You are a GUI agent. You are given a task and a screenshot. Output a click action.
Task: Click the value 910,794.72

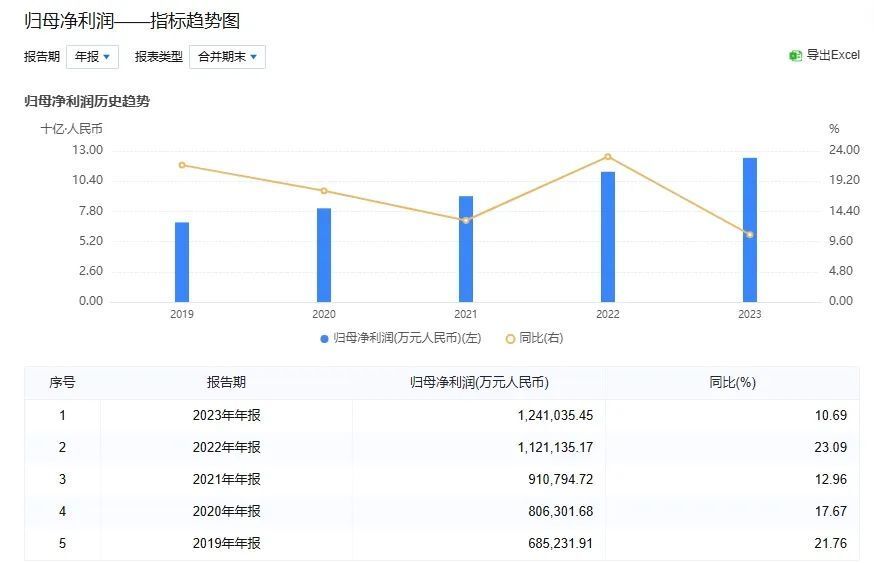click(x=561, y=479)
